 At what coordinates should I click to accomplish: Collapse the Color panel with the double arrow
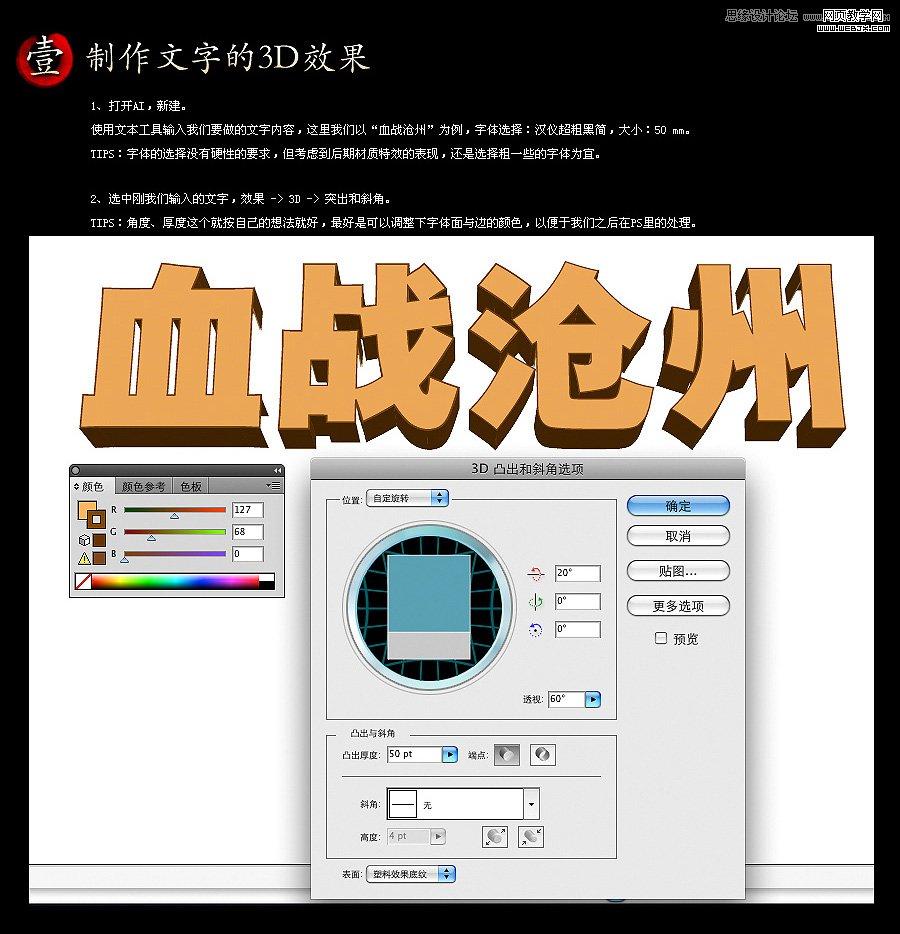(278, 471)
